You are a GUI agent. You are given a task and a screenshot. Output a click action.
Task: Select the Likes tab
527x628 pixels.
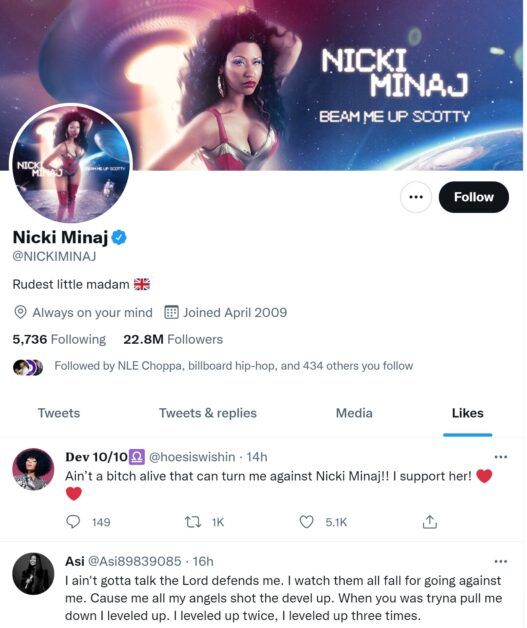tap(467, 413)
